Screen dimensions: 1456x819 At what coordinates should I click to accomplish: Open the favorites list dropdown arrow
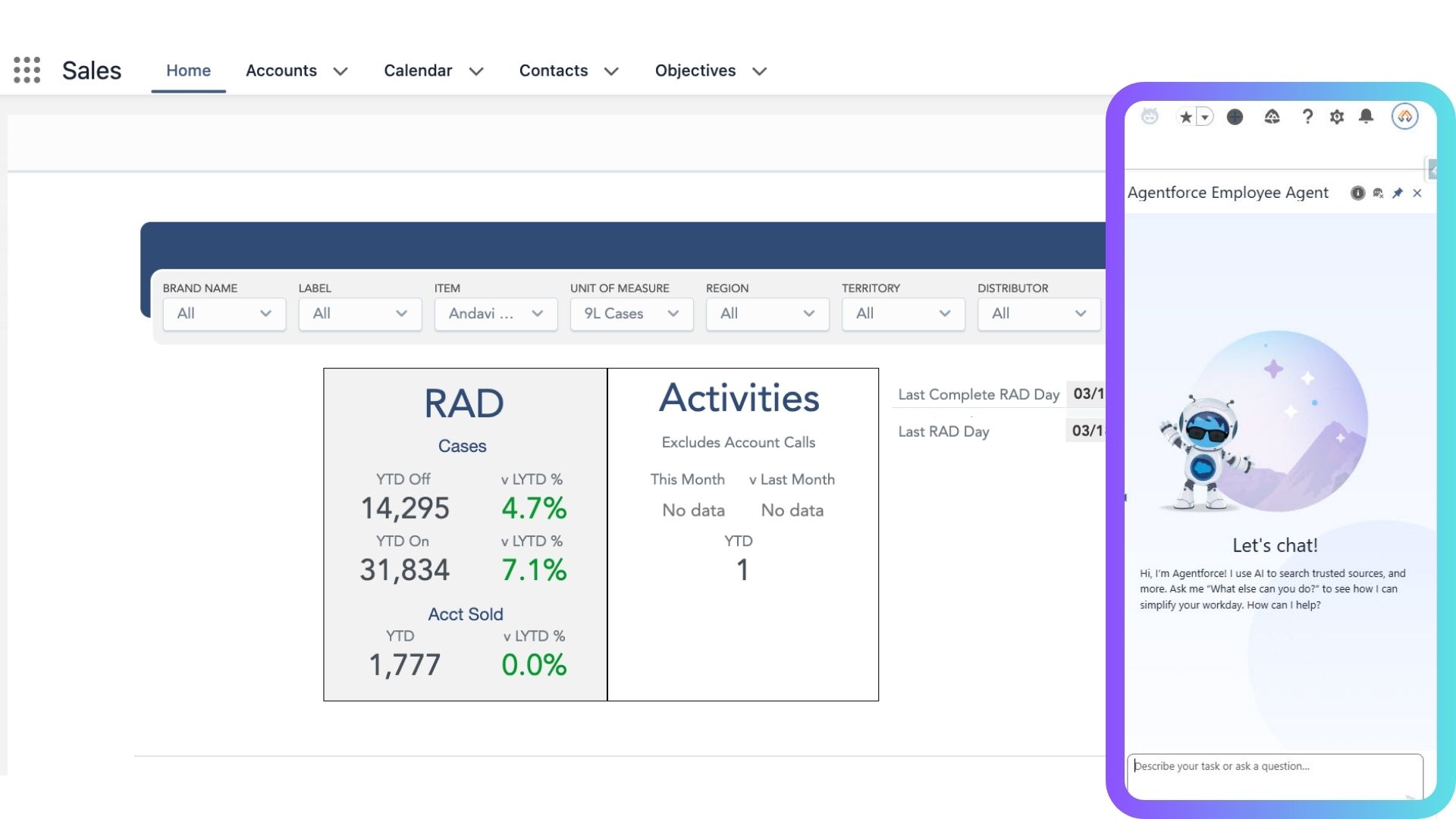click(x=1204, y=117)
